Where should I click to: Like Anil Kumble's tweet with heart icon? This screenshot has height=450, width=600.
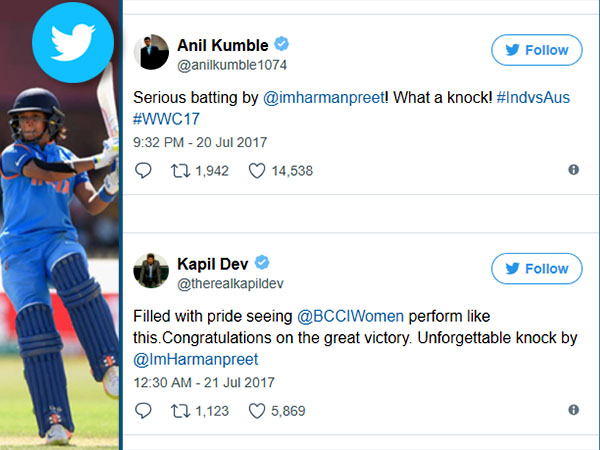coord(257,171)
